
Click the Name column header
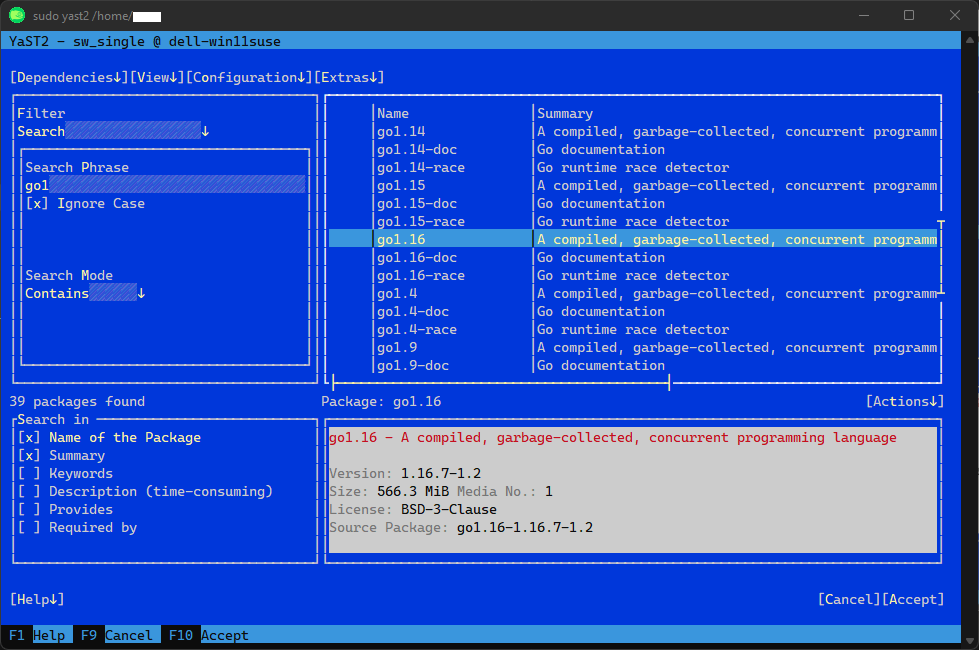click(x=393, y=114)
